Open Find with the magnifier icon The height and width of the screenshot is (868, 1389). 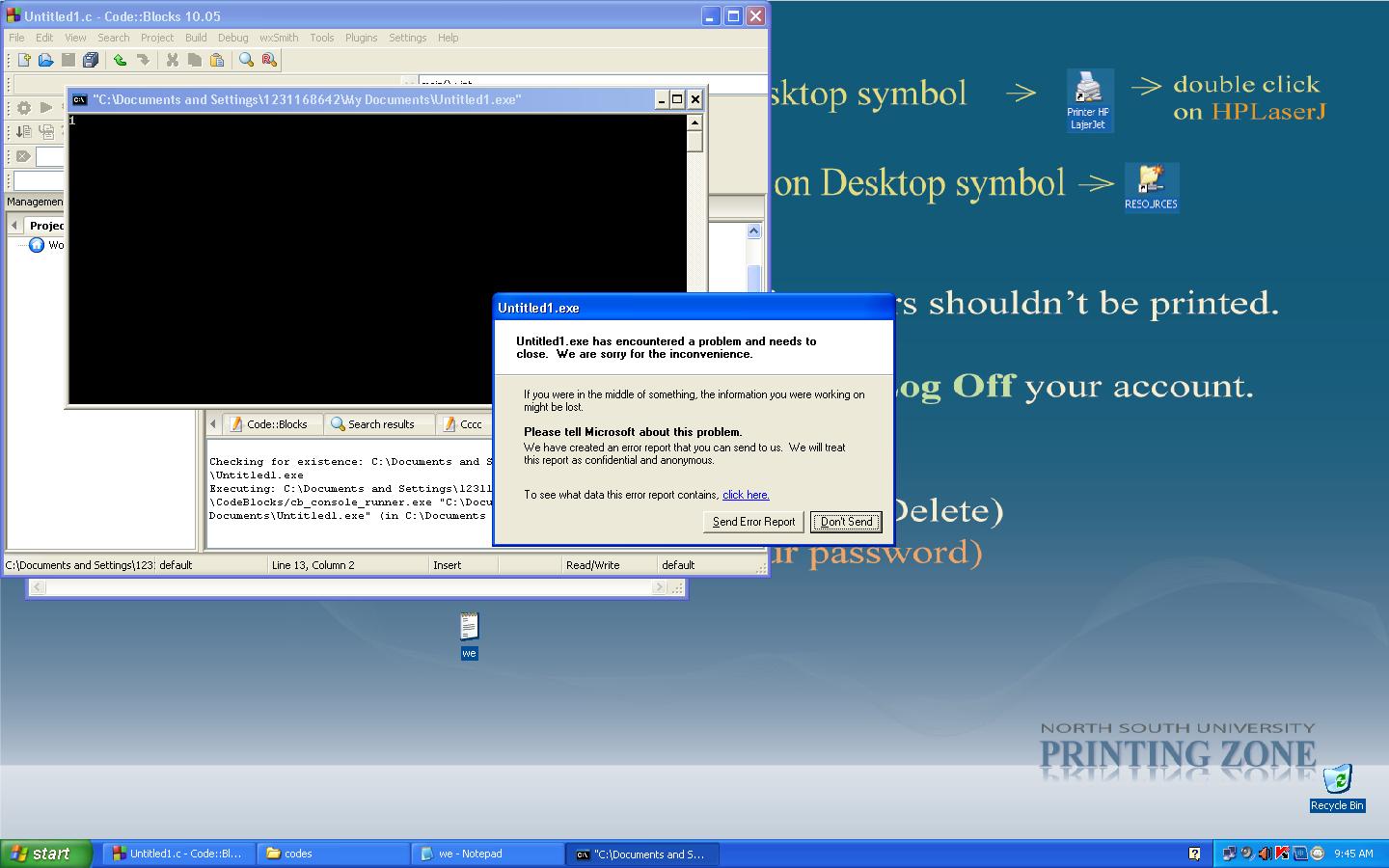pos(246,60)
